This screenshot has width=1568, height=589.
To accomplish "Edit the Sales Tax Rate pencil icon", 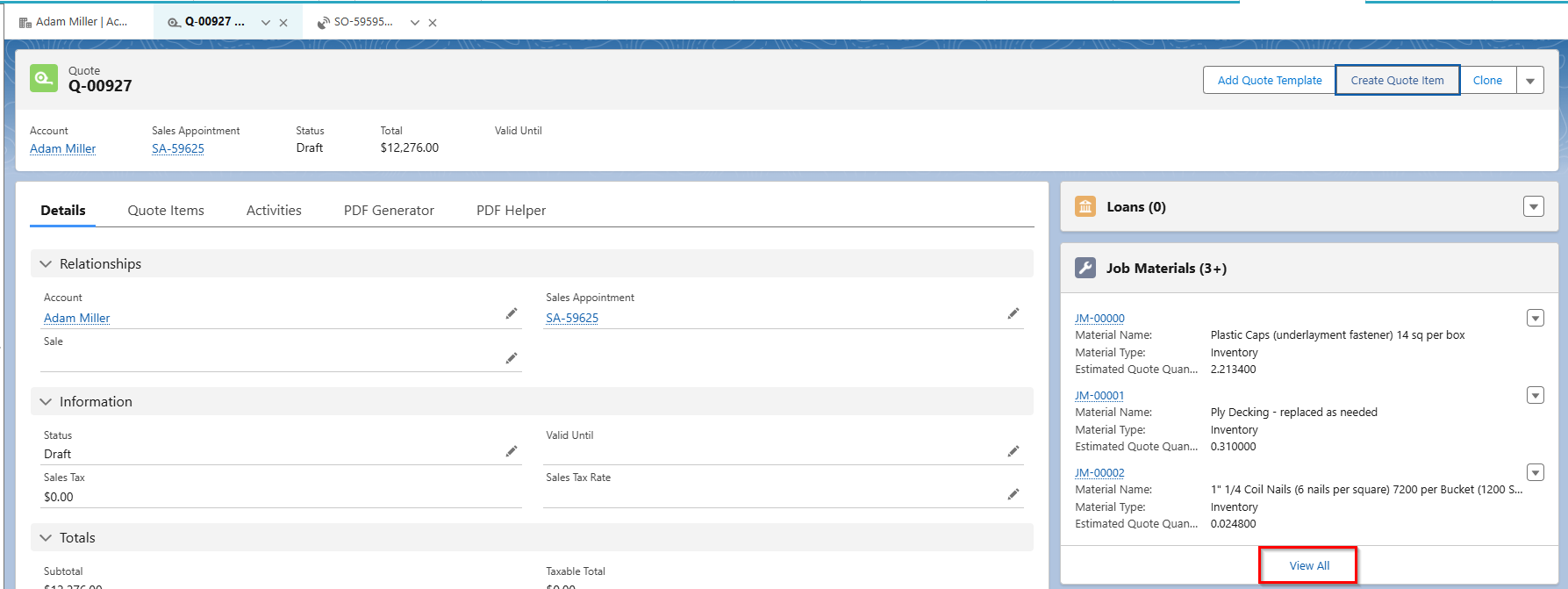I will (1013, 494).
